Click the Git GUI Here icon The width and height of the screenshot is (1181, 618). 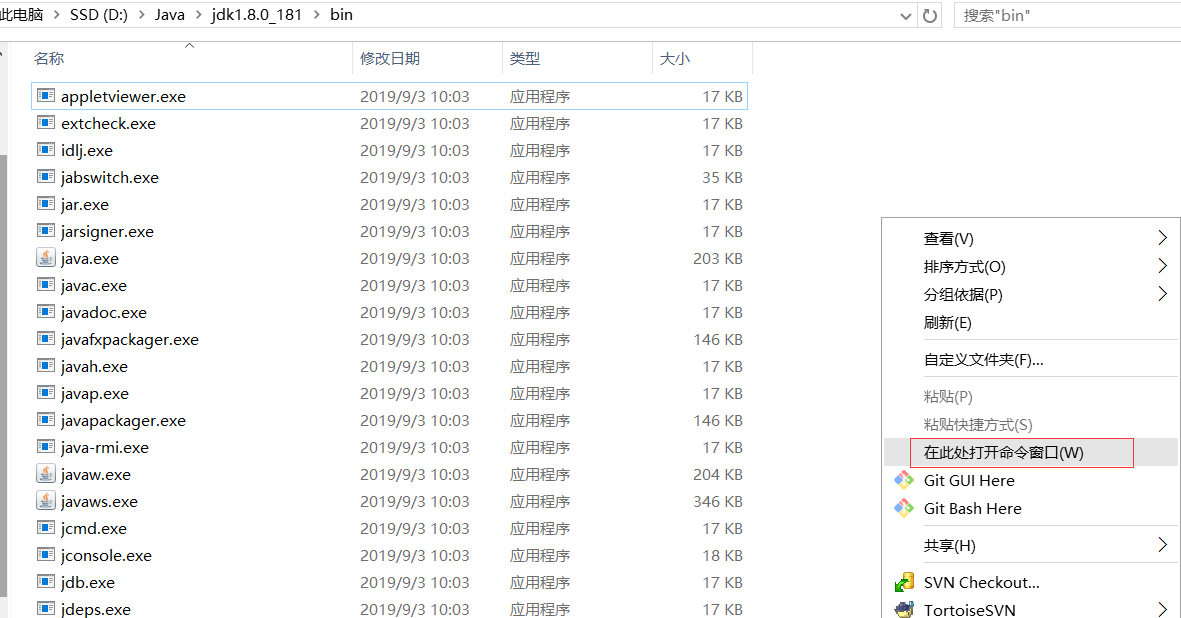903,481
